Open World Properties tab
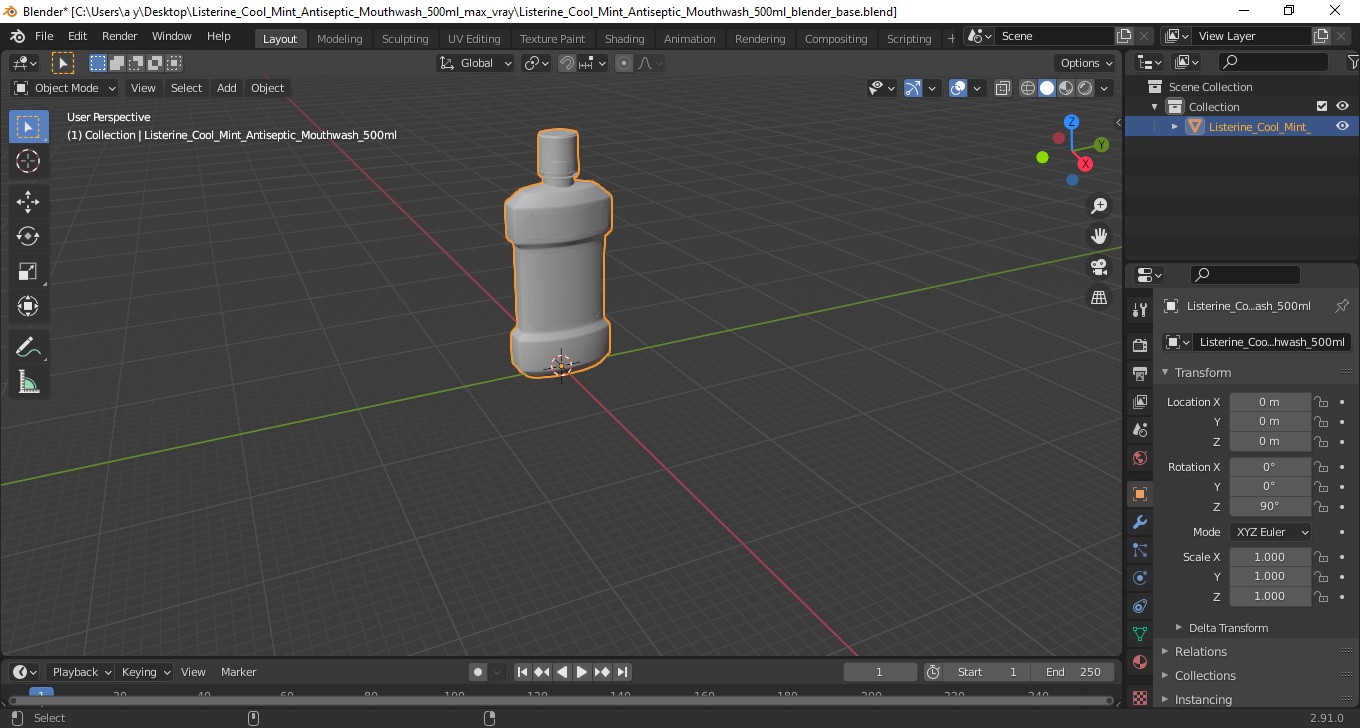This screenshot has width=1360, height=728. tap(1139, 458)
